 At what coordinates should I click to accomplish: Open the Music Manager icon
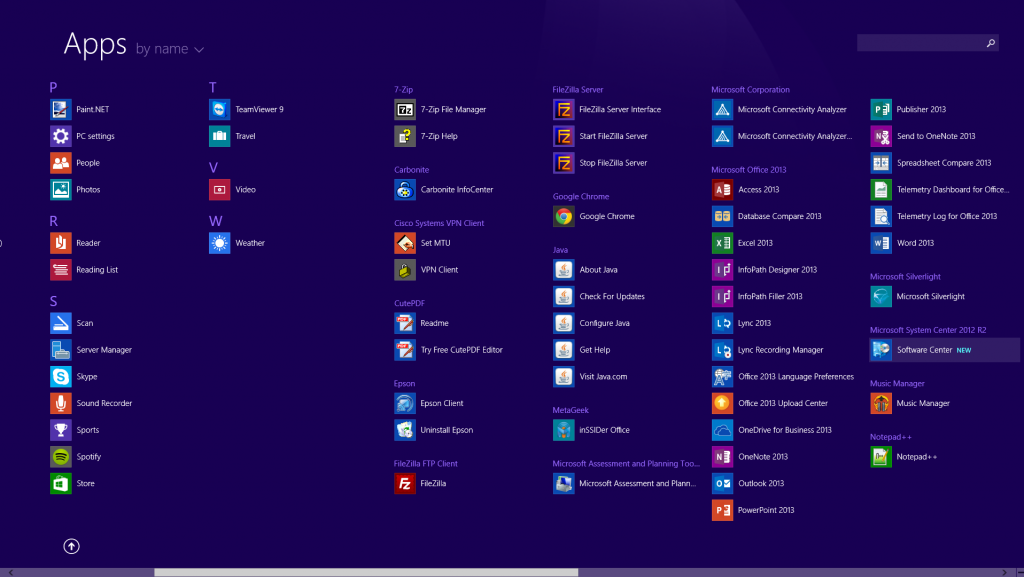(881, 403)
